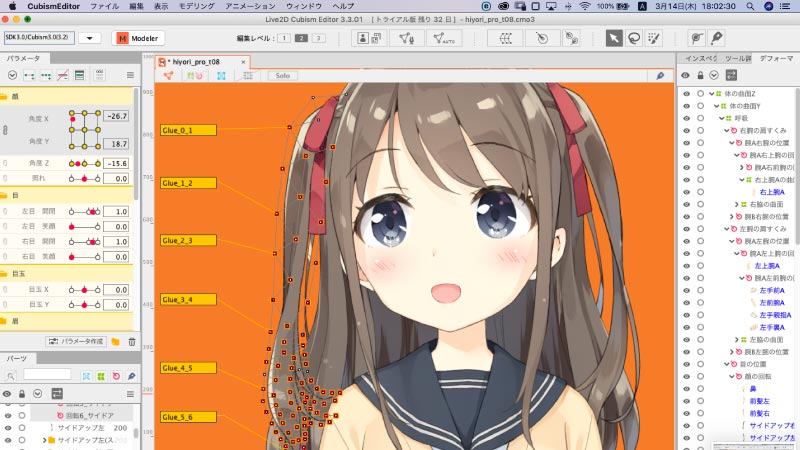Screen dimensions: 800x450
Task: Toggle lock circle for 体の曲面Y
Action: coord(701,106)
